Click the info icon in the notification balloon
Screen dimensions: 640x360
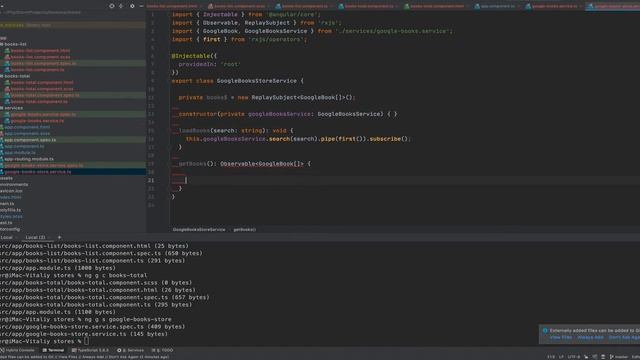coord(545,331)
